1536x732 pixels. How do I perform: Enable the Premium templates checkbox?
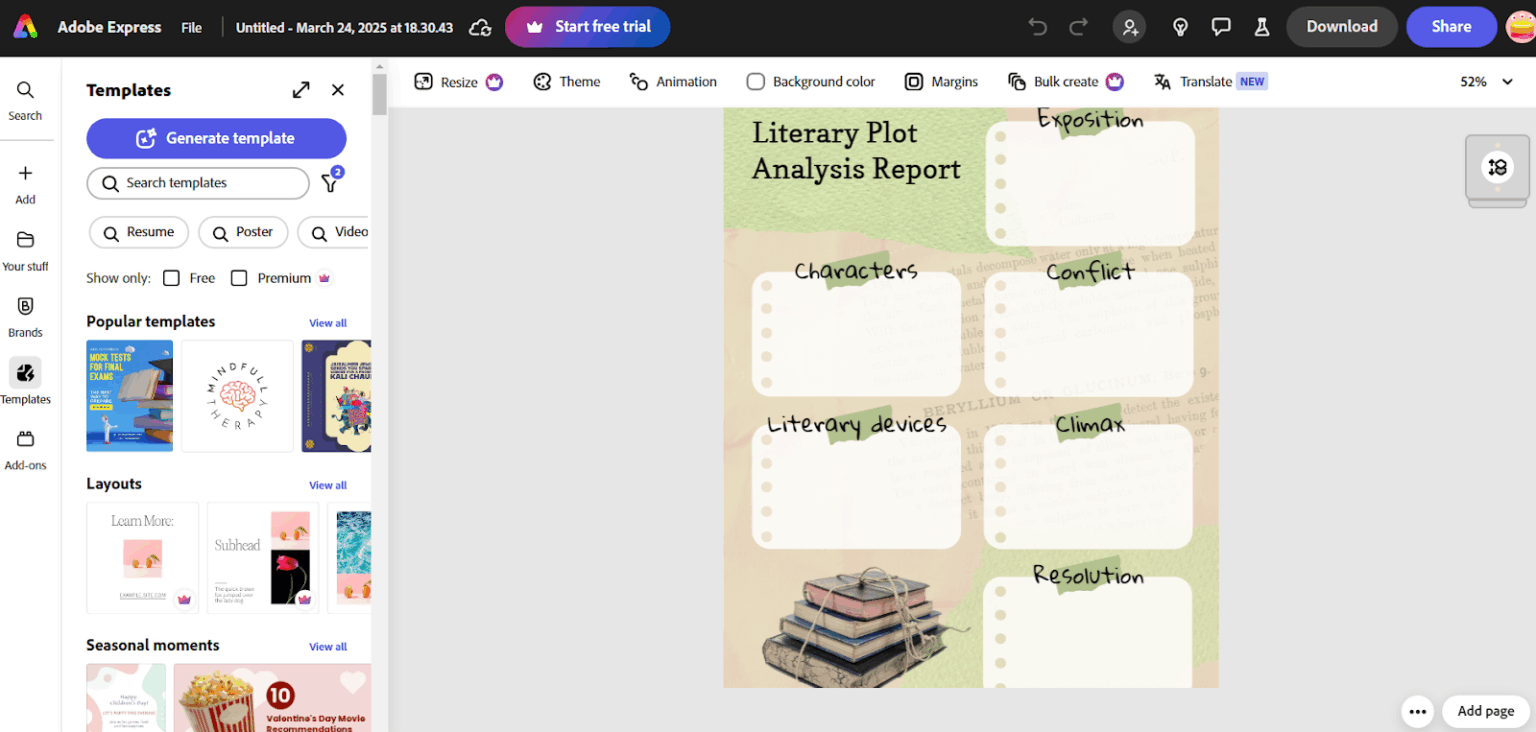point(239,278)
